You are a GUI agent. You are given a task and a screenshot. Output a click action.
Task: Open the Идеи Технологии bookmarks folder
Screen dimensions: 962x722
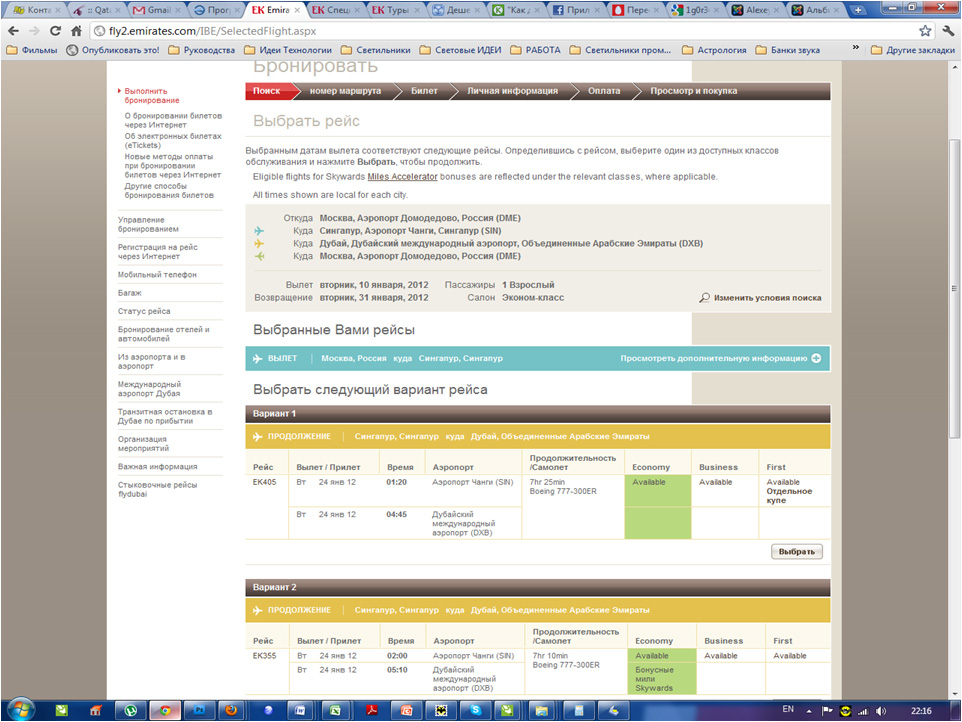point(288,50)
